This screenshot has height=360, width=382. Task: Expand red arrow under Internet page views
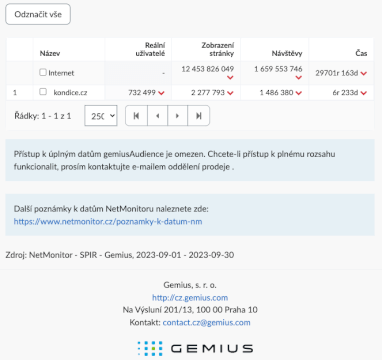[x=230, y=78]
